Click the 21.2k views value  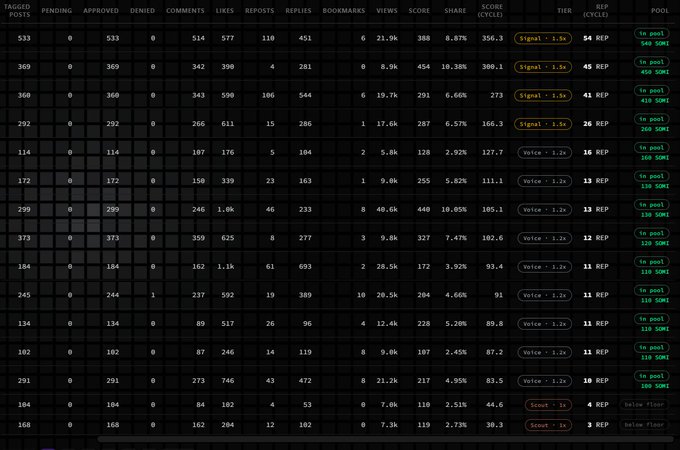(387, 381)
